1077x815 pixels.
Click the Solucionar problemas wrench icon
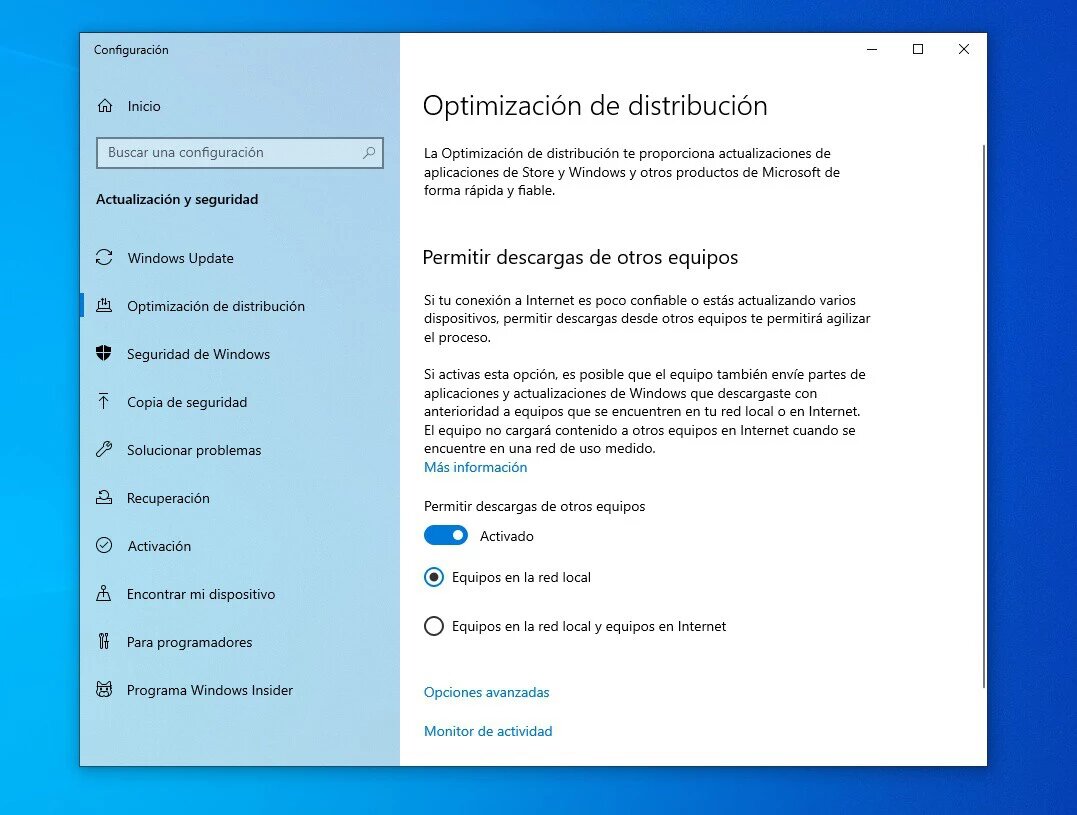pyautogui.click(x=104, y=450)
